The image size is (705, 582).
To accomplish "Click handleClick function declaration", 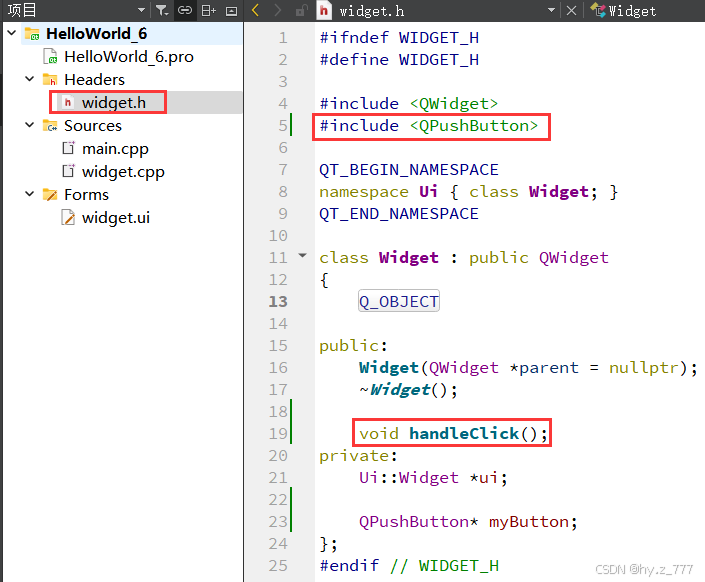I will [x=453, y=434].
